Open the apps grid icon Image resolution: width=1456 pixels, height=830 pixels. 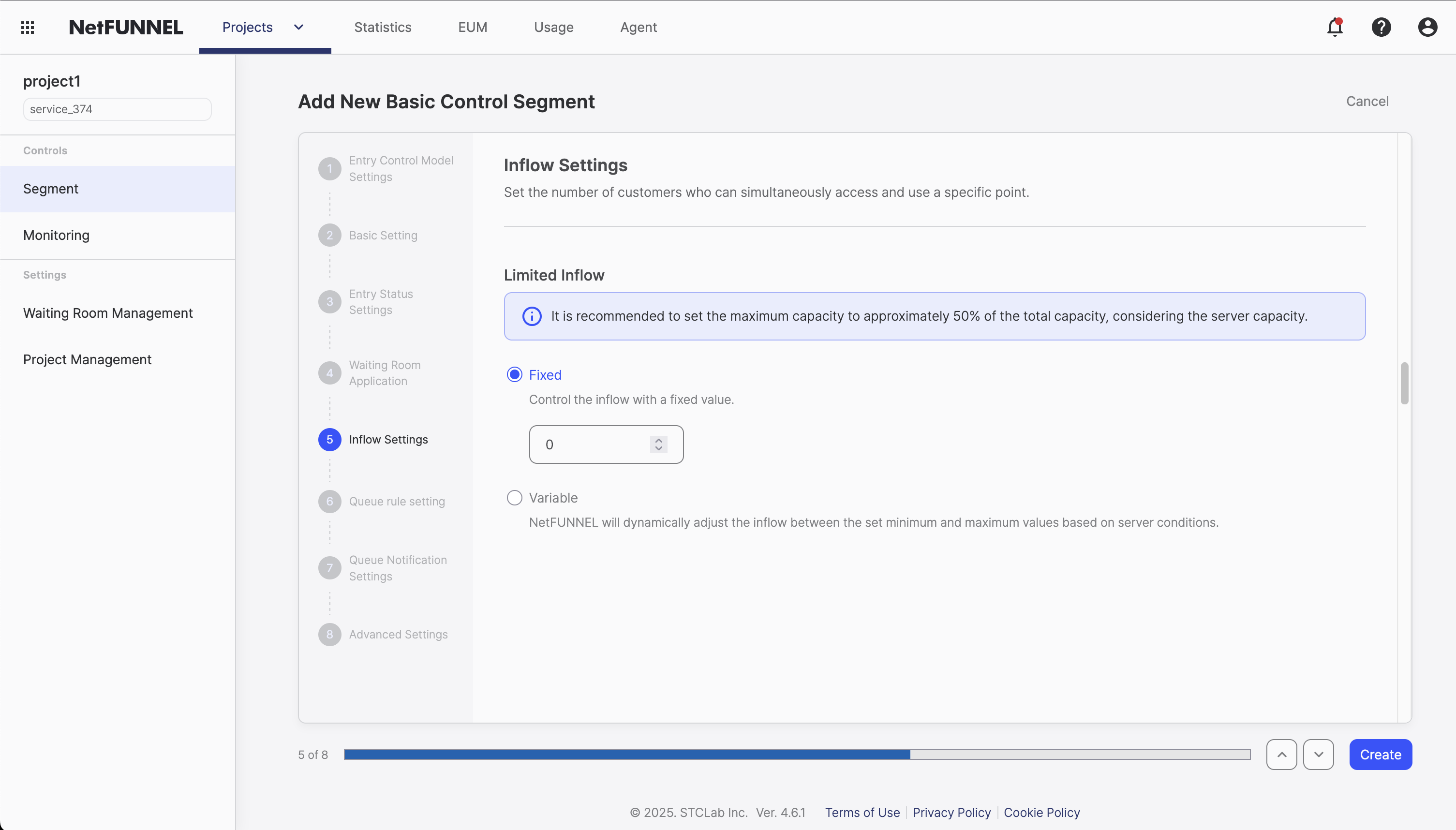(x=27, y=27)
